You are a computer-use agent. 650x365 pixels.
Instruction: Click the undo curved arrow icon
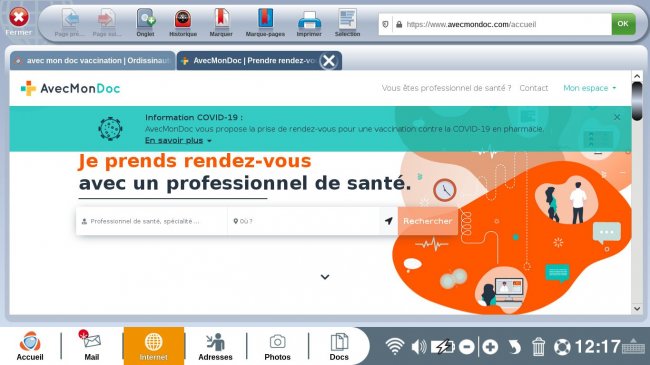[514, 346]
